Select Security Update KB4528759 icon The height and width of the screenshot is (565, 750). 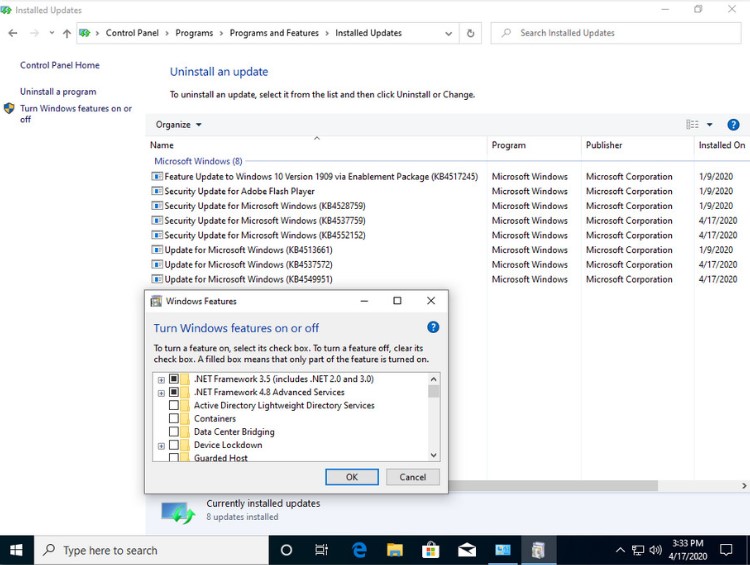156,206
